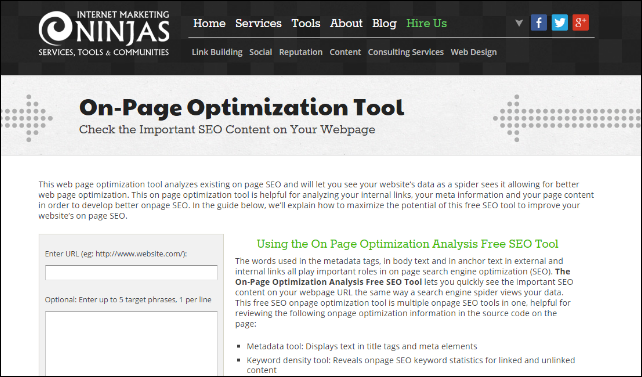
Task: Open the Web Design submenu link
Action: [474, 52]
